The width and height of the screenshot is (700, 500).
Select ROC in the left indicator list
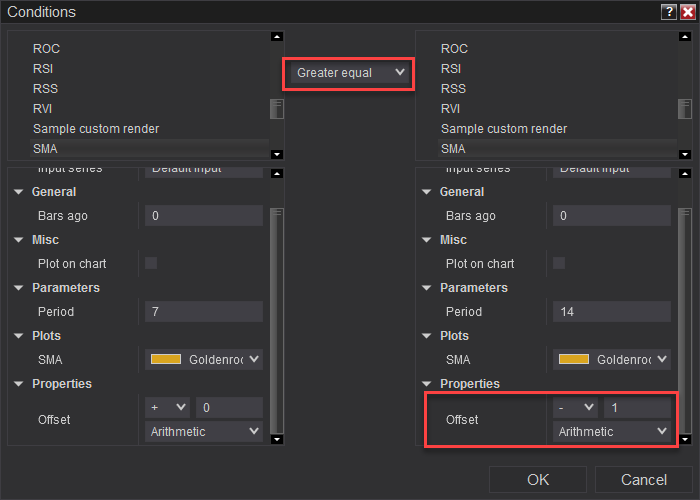pos(46,49)
